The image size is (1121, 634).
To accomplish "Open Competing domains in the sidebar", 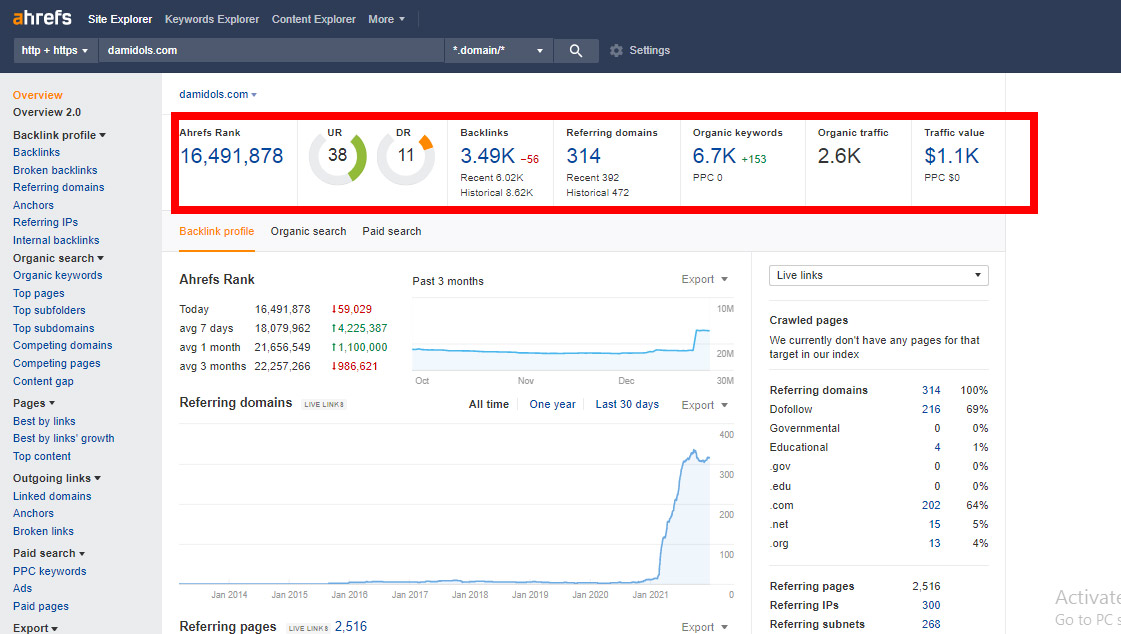I will pos(62,345).
